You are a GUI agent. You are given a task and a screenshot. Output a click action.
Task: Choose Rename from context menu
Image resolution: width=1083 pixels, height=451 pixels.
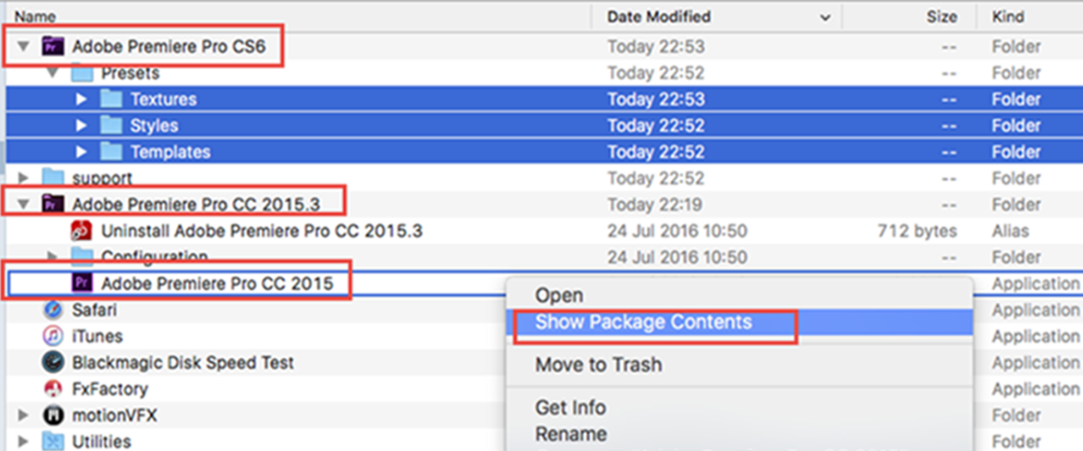click(x=571, y=434)
